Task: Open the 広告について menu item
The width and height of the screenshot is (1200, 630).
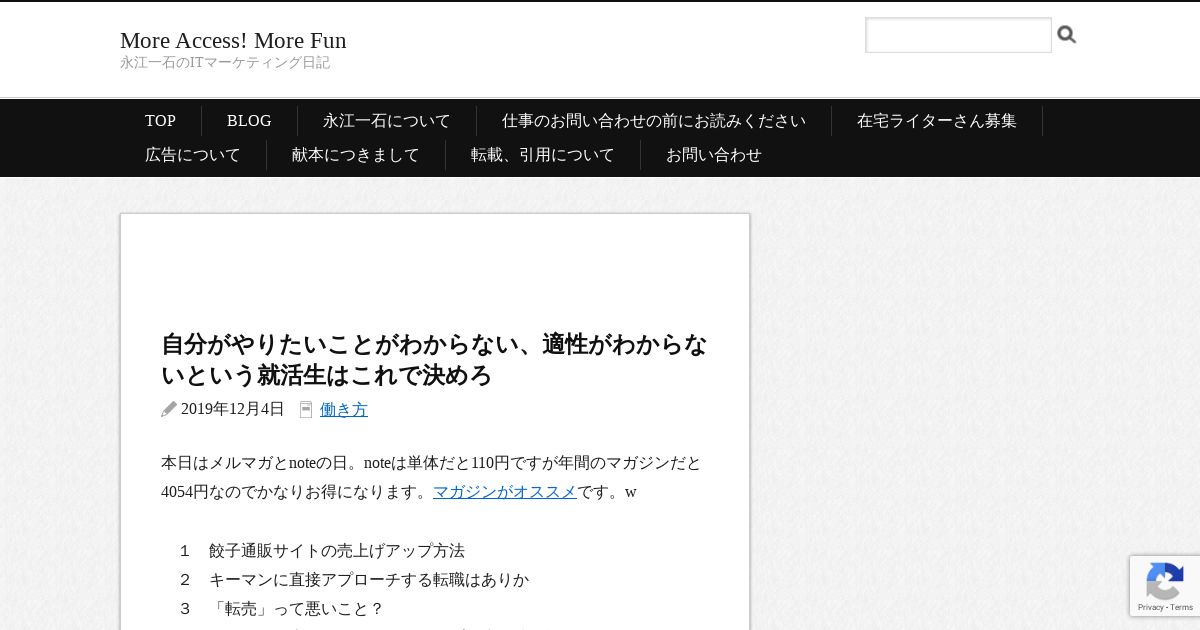Action: point(193,155)
